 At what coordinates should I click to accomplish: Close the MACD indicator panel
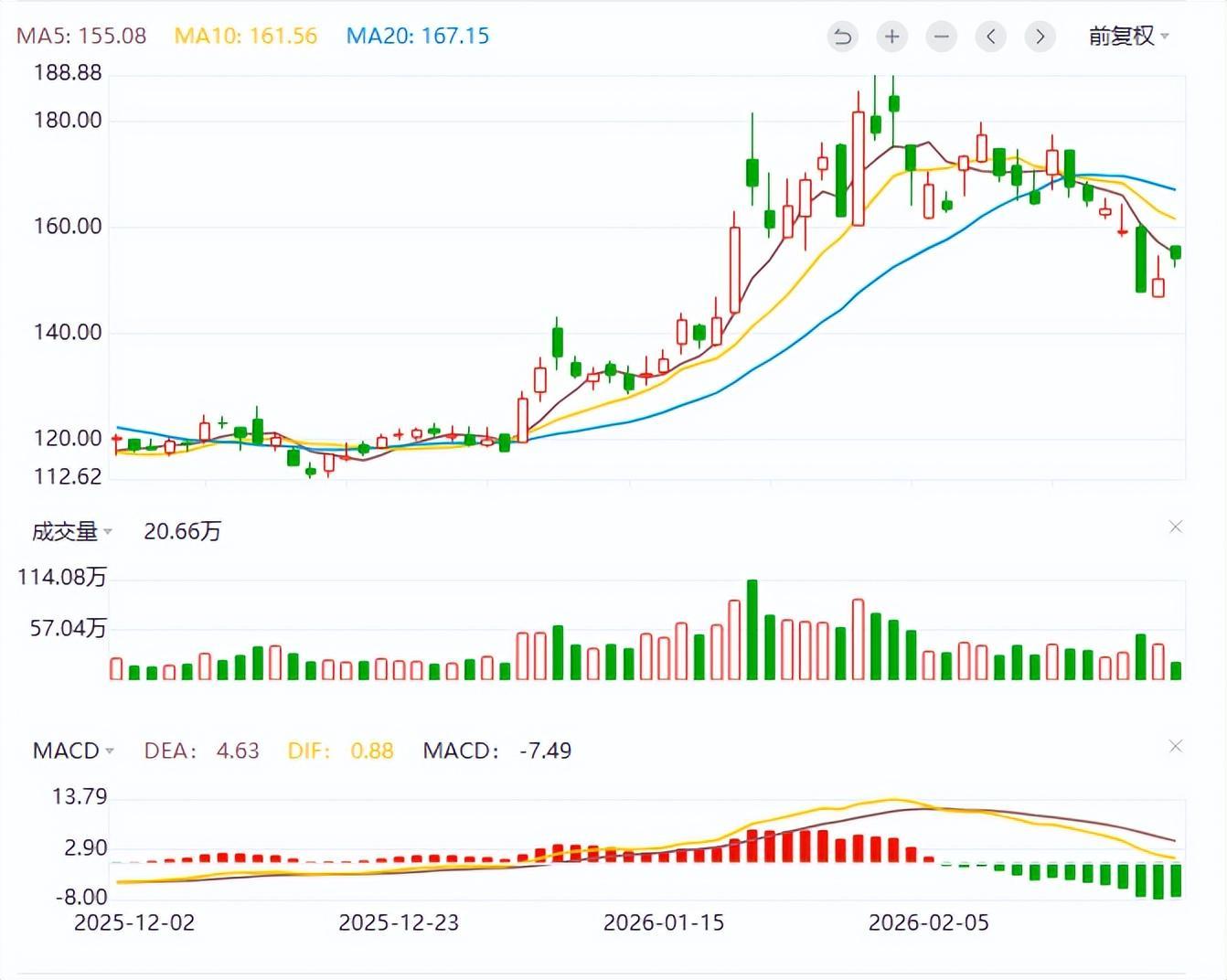tap(1176, 747)
